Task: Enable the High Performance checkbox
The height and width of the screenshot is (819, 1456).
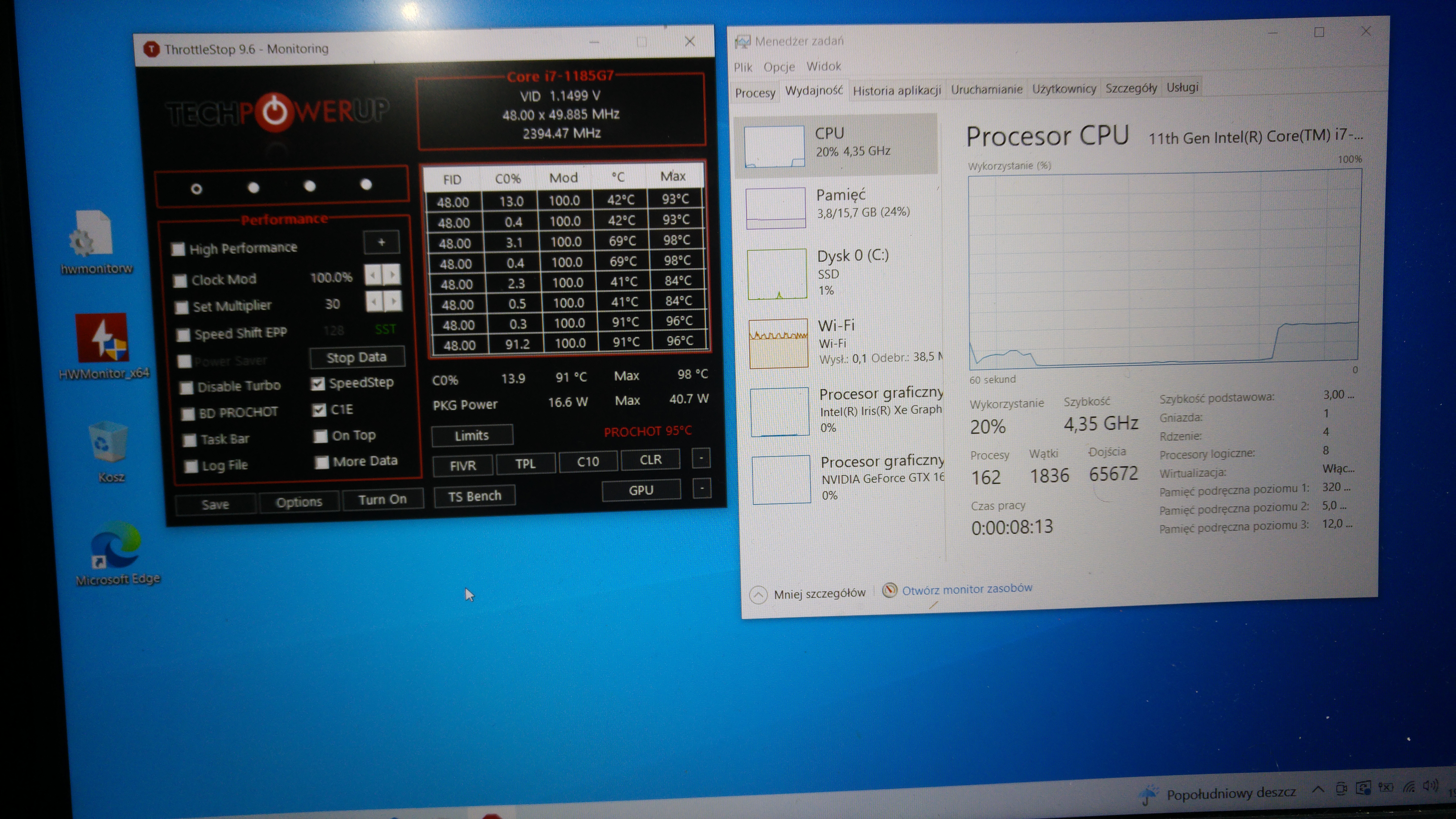Action: click(178, 249)
